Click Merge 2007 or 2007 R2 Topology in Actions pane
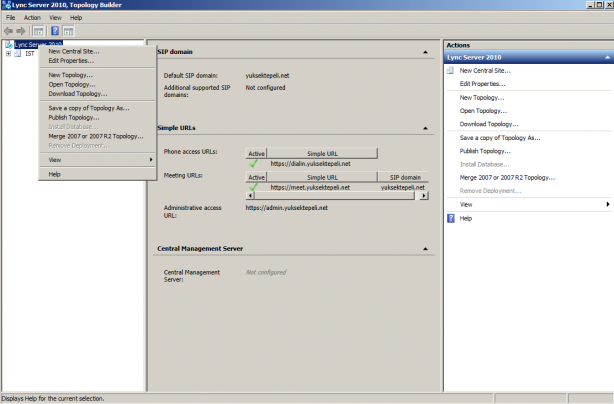Screen dimensions: 614x404 click(507, 178)
